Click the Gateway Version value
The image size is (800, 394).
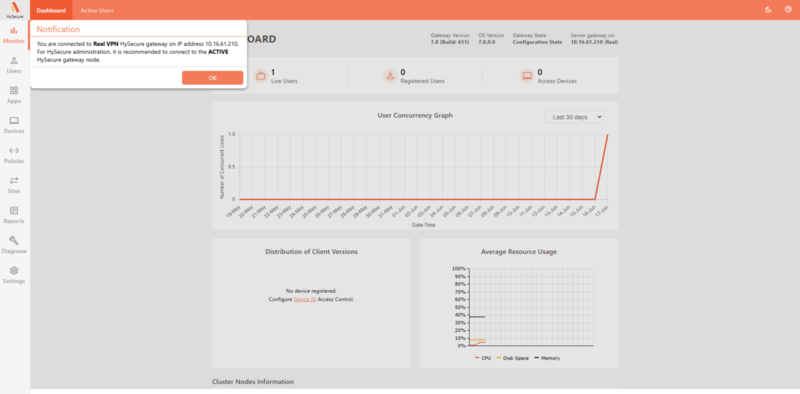click(449, 42)
